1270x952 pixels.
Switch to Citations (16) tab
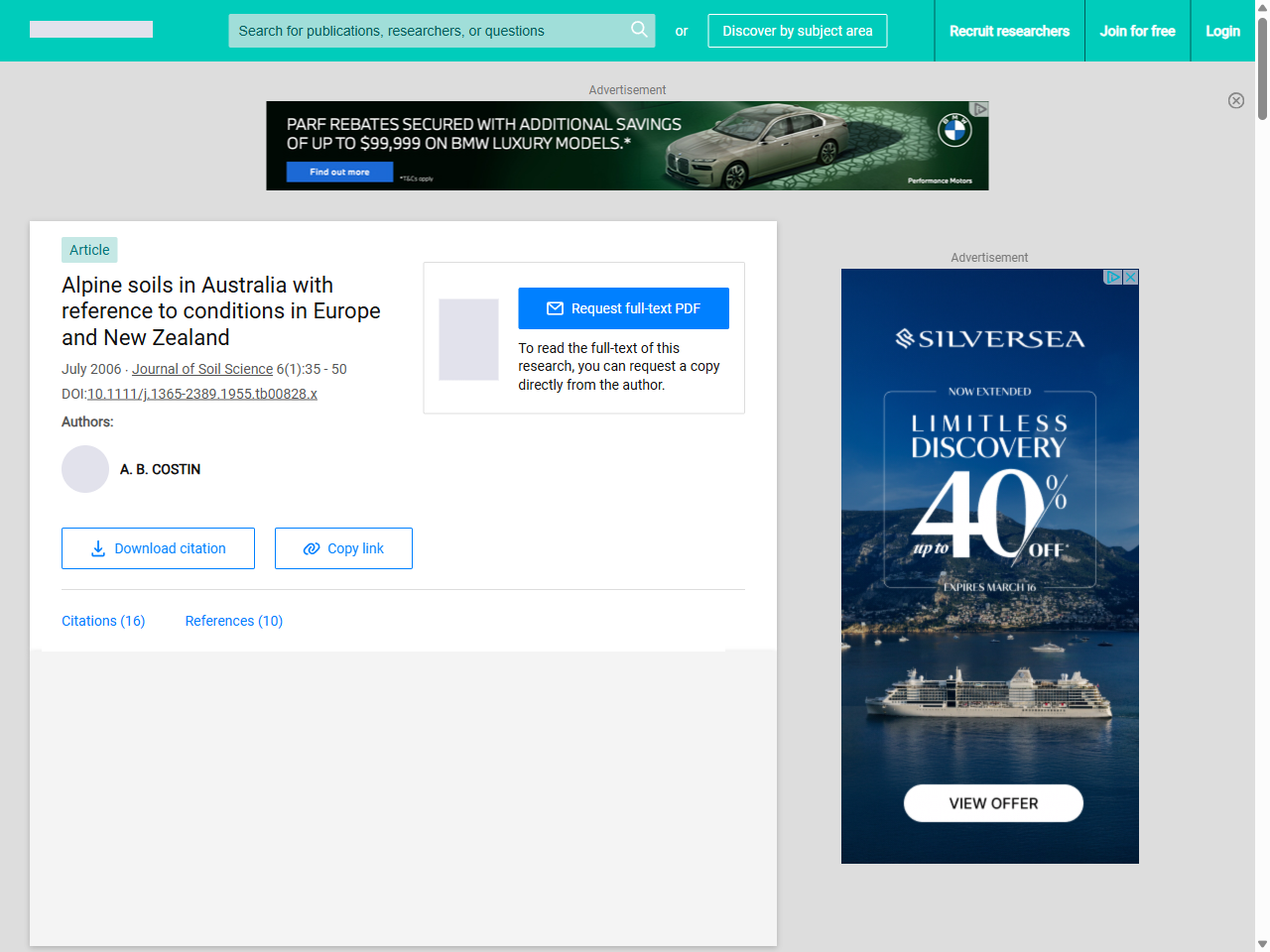pyautogui.click(x=103, y=621)
